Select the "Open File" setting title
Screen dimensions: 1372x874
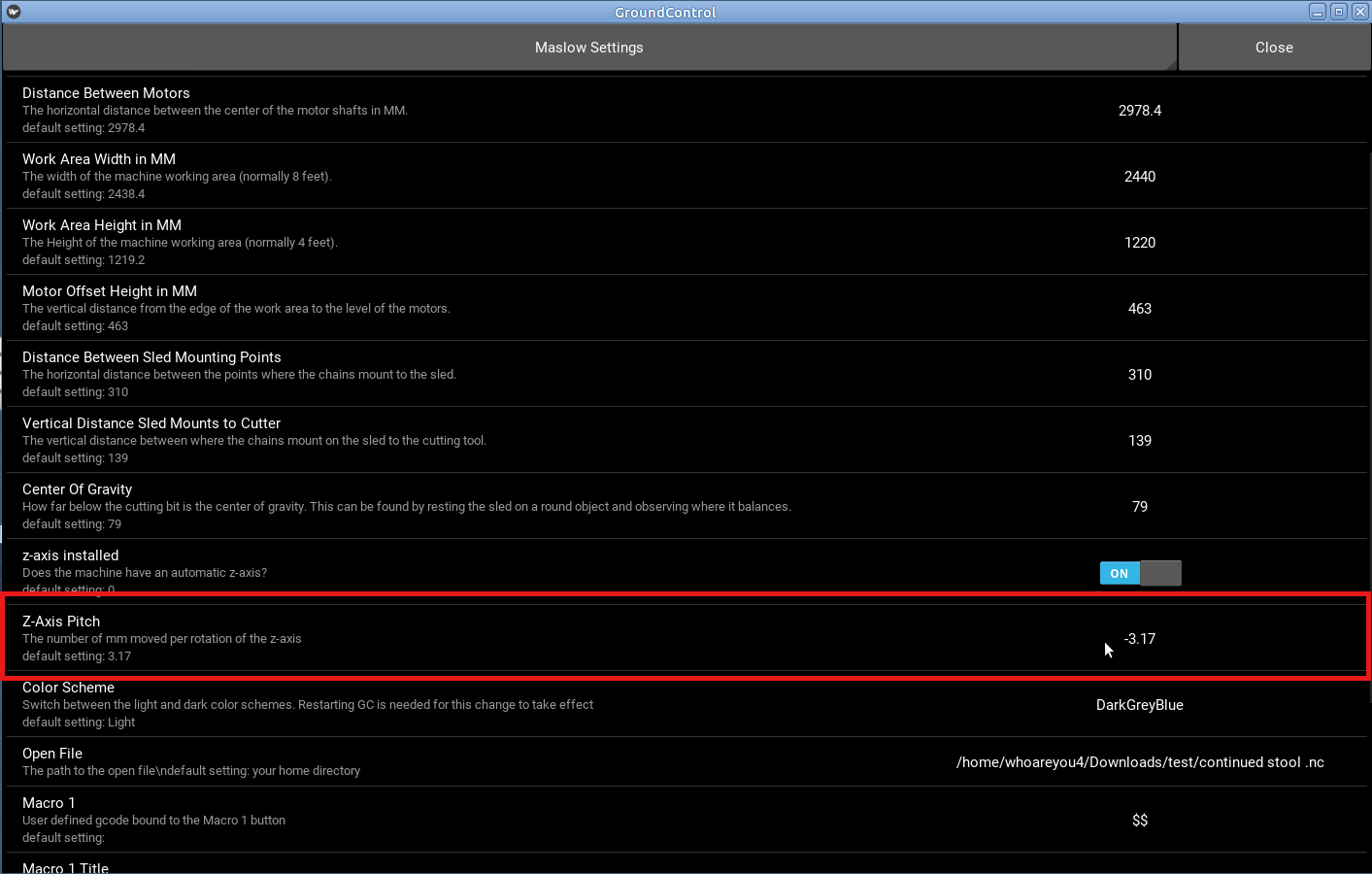pos(52,754)
